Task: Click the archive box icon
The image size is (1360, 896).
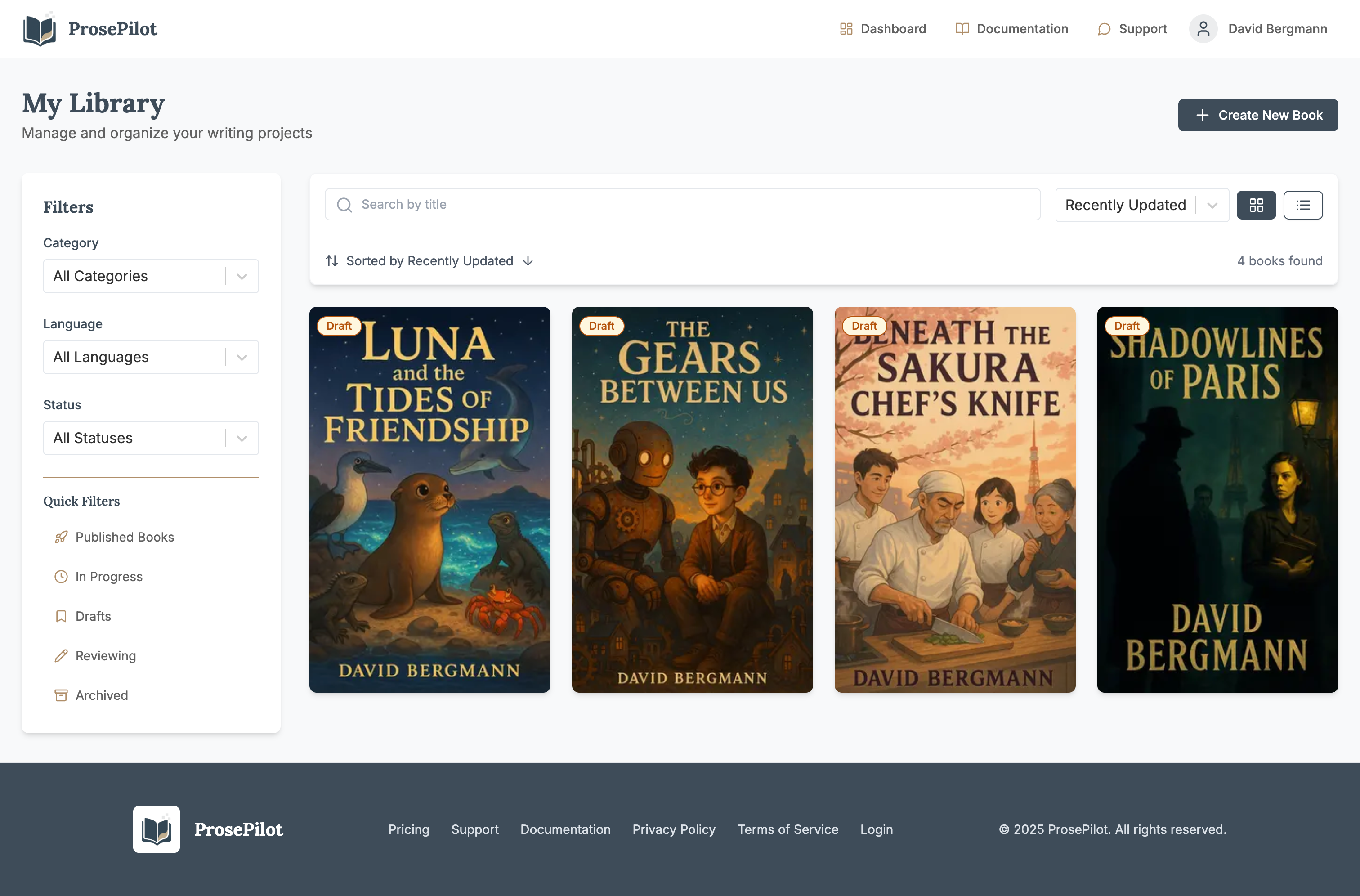Action: [61, 695]
